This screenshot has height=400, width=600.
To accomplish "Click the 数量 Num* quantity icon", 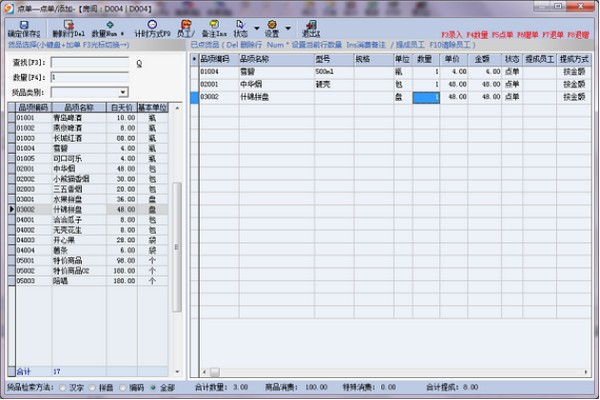I will pyautogui.click(x=109, y=24).
